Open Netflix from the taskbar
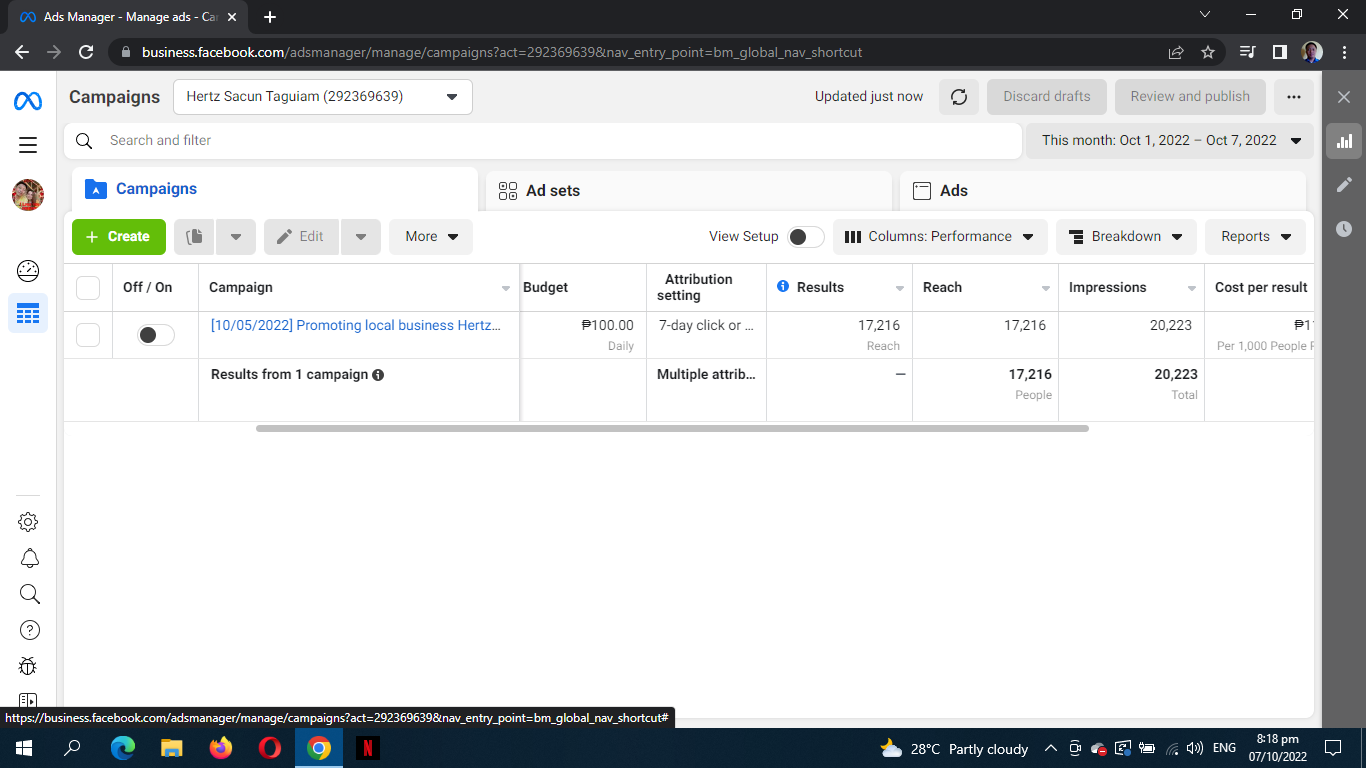1366x768 pixels. coord(368,748)
